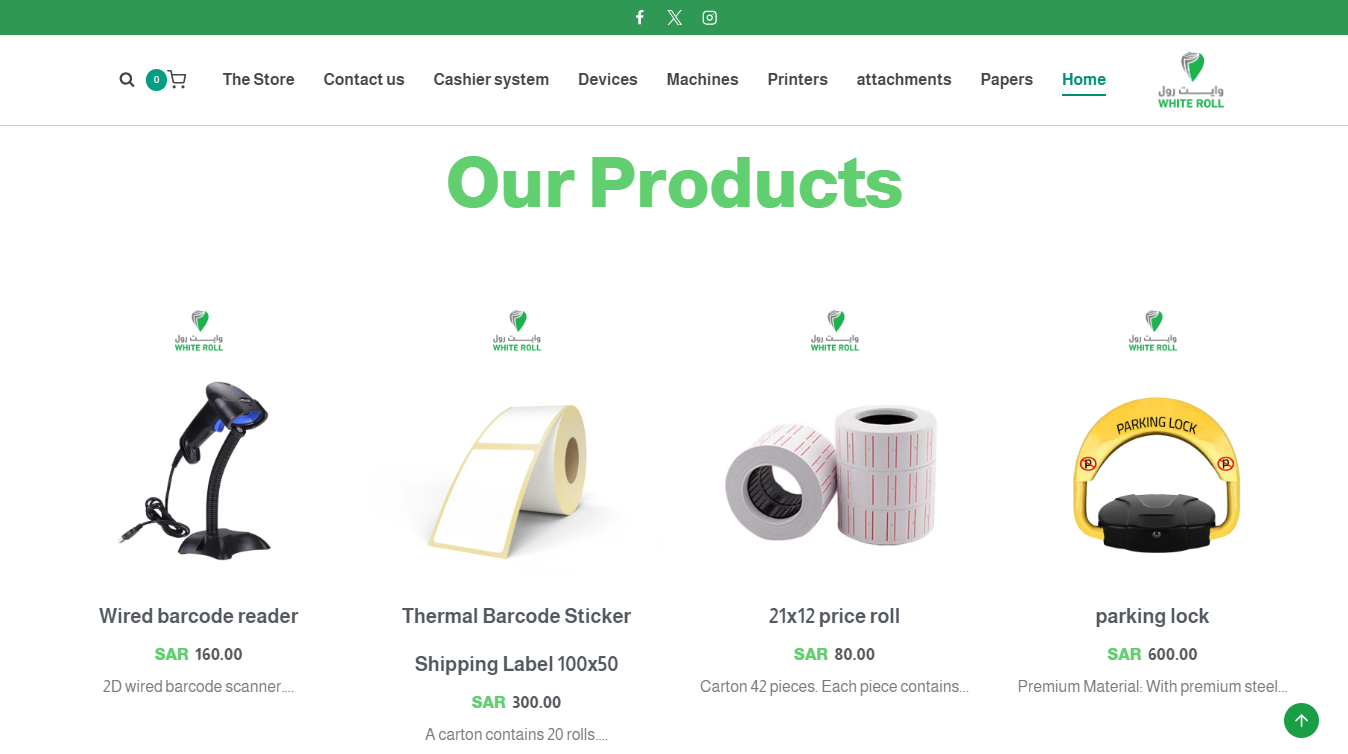1348x754 pixels.
Task: Open the attachments menu item
Action: [904, 79]
